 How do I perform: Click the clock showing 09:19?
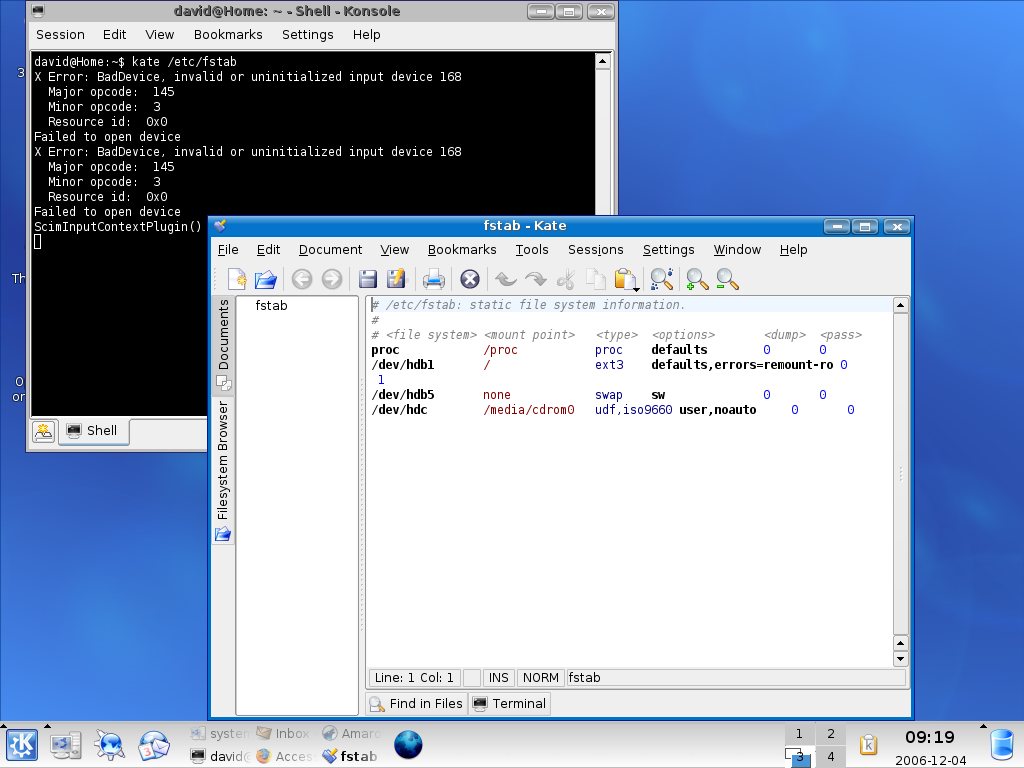(x=929, y=737)
